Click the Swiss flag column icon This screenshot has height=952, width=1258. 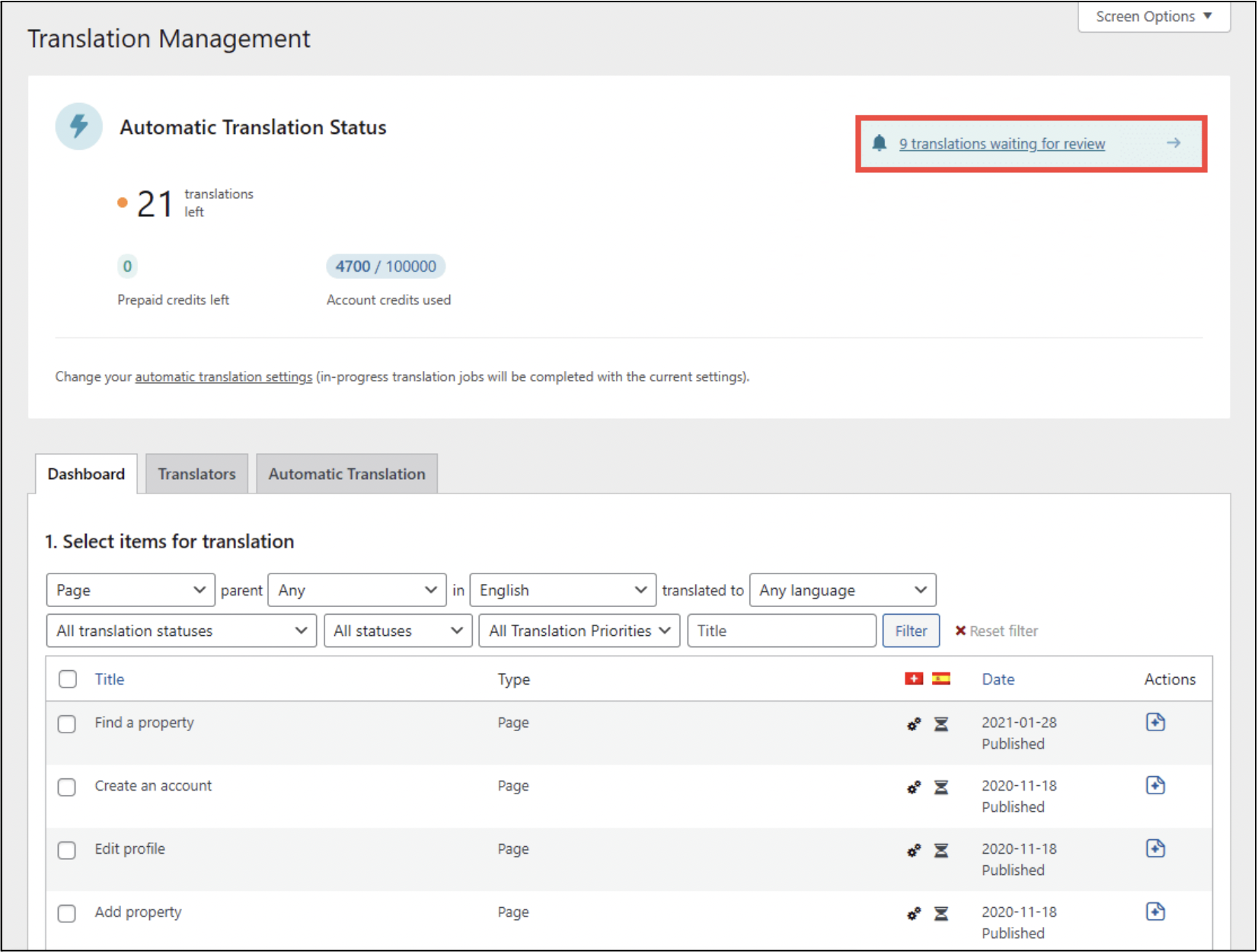click(913, 679)
